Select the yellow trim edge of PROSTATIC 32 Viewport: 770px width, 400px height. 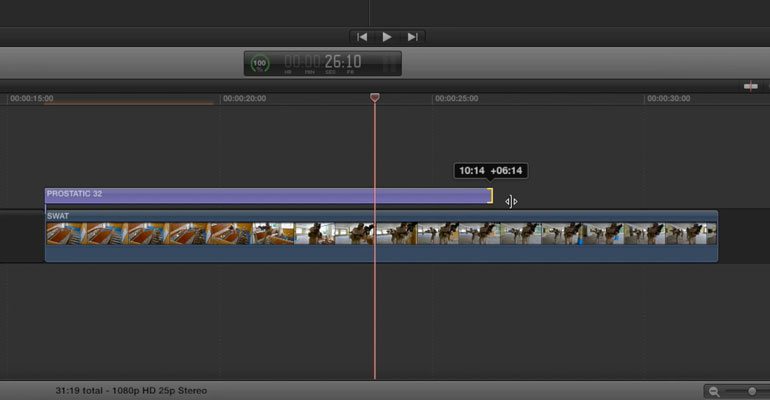point(490,196)
